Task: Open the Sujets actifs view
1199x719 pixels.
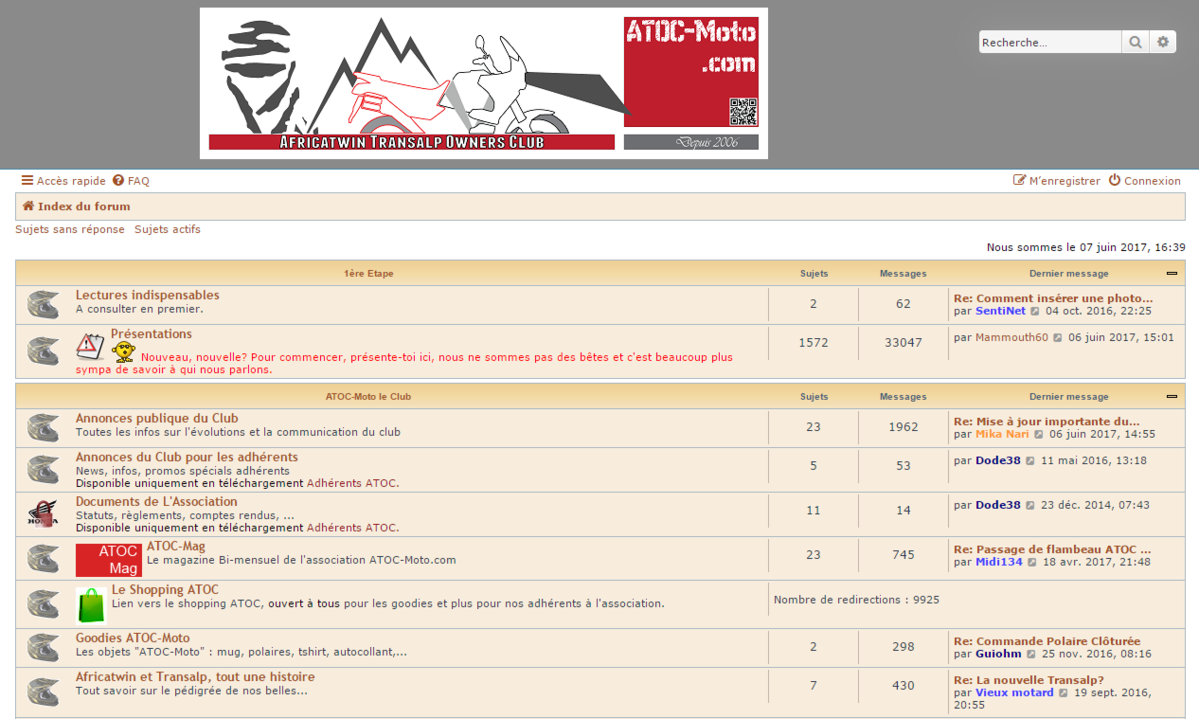Action: [x=166, y=229]
